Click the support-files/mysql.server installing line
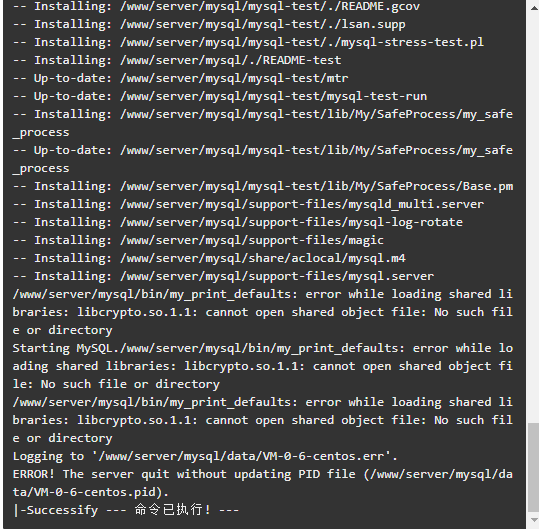The height and width of the screenshot is (531, 539). click(223, 276)
